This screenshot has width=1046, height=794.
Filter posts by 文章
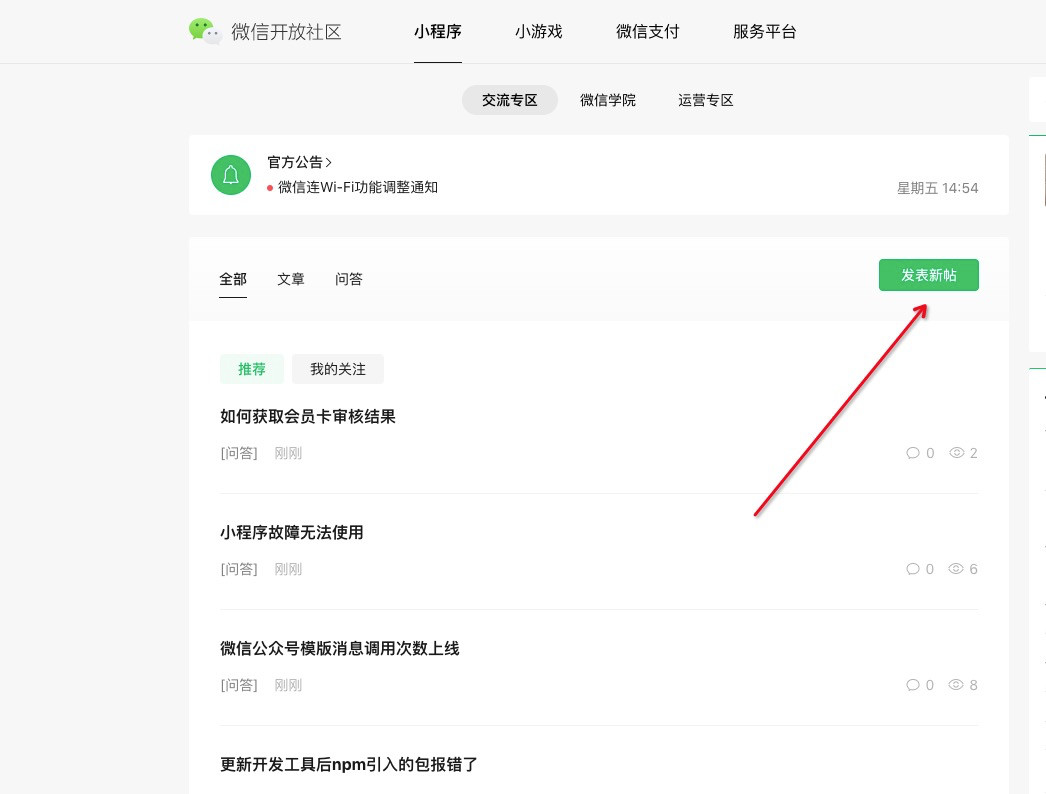pyautogui.click(x=291, y=279)
